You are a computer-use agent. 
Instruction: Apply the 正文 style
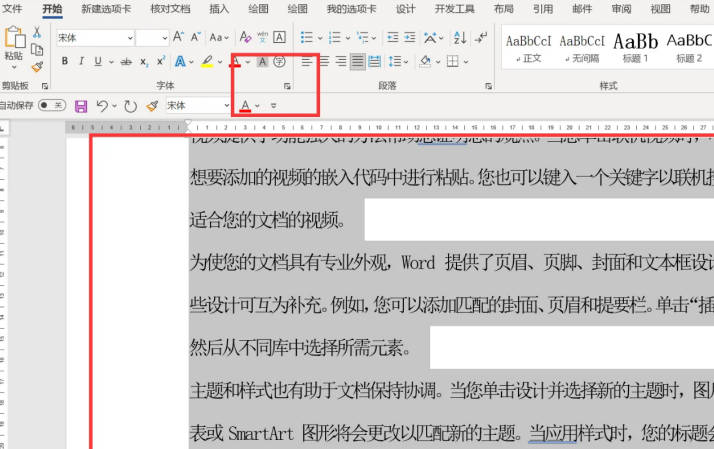[x=528, y=47]
